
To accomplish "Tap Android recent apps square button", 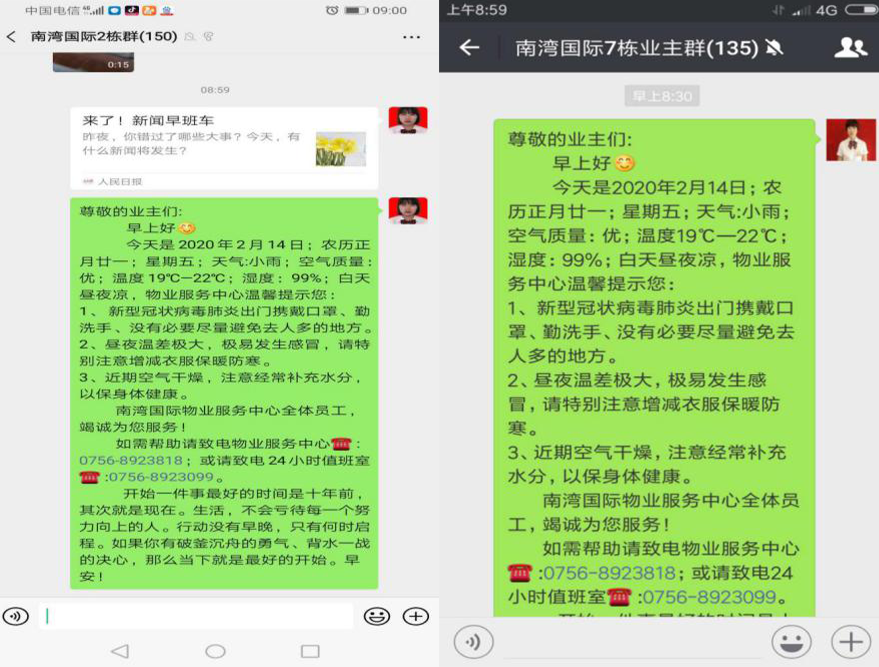I will tap(310, 651).
